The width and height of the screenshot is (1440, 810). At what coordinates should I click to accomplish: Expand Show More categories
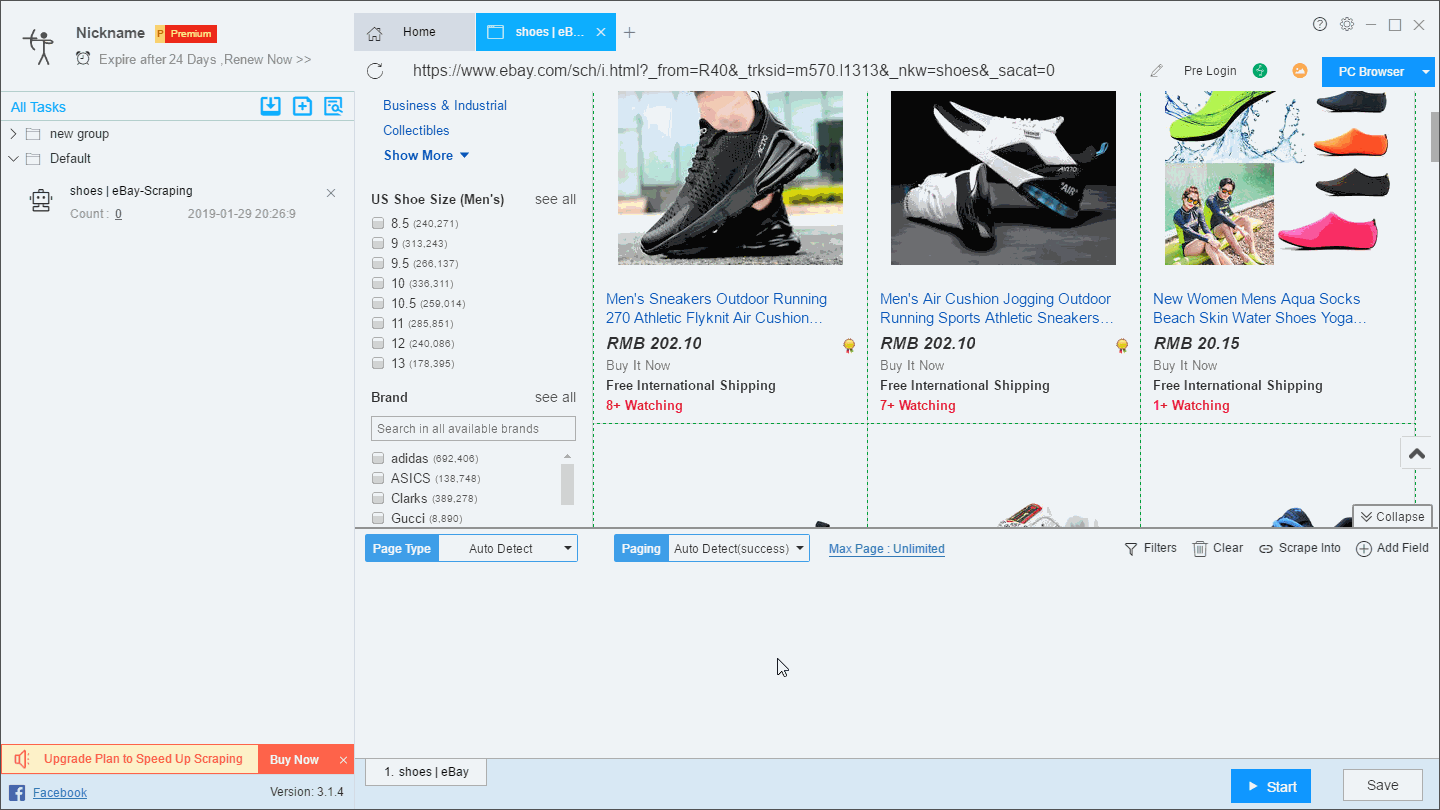click(x=426, y=155)
